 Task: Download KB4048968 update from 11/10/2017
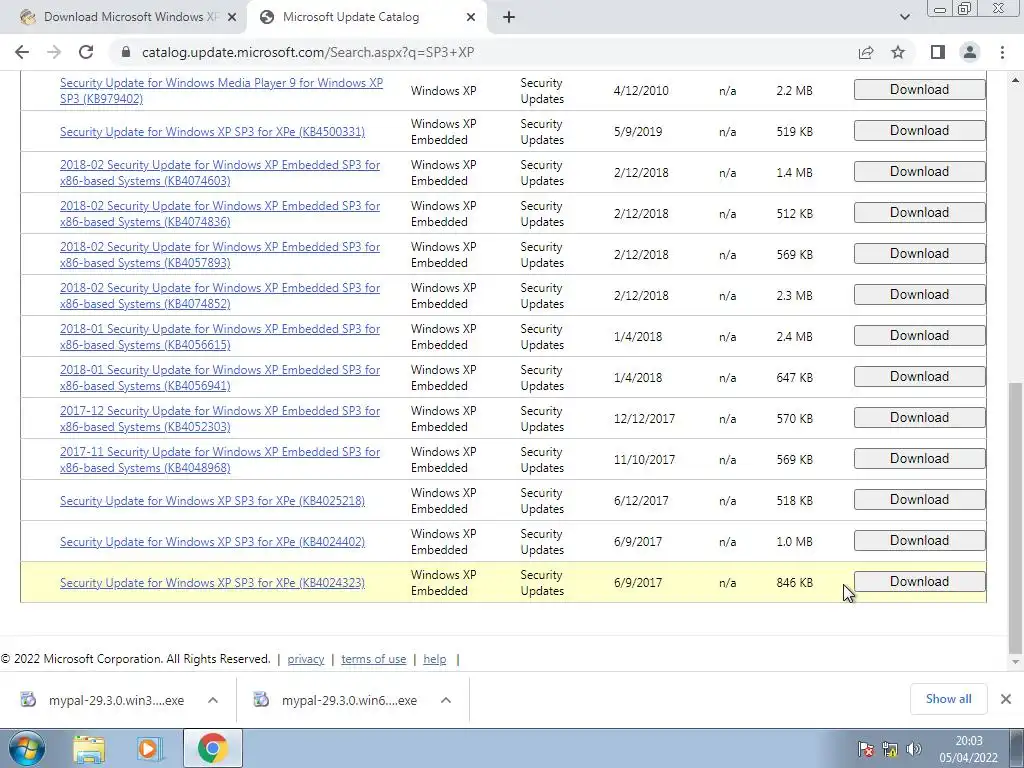click(x=920, y=458)
